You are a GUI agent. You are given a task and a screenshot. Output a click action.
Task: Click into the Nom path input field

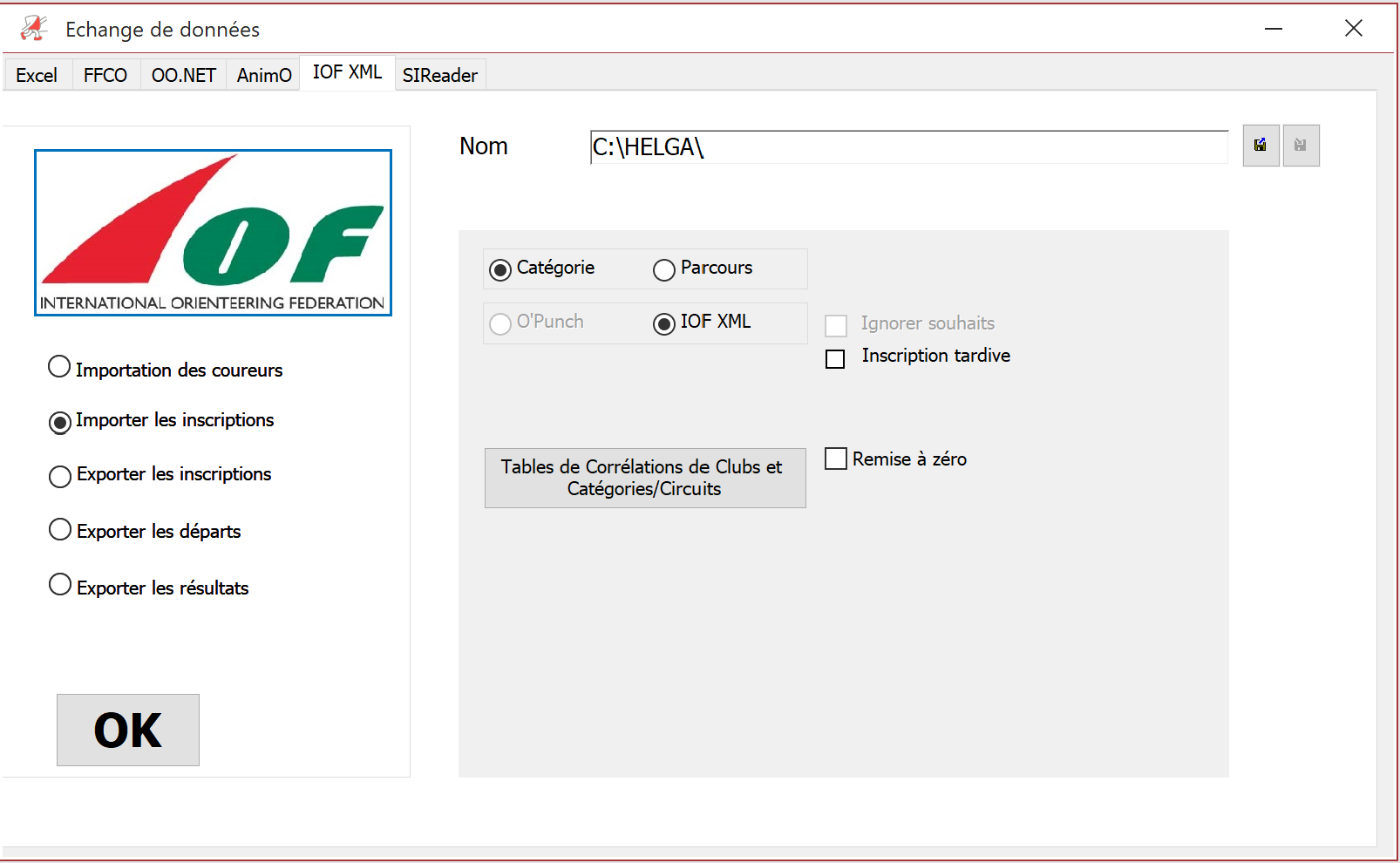coord(909,147)
